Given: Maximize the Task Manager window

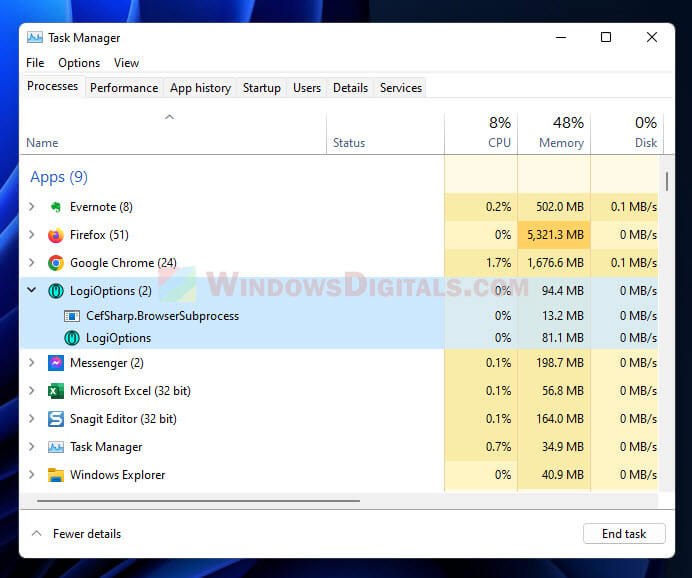Looking at the screenshot, I should (606, 38).
